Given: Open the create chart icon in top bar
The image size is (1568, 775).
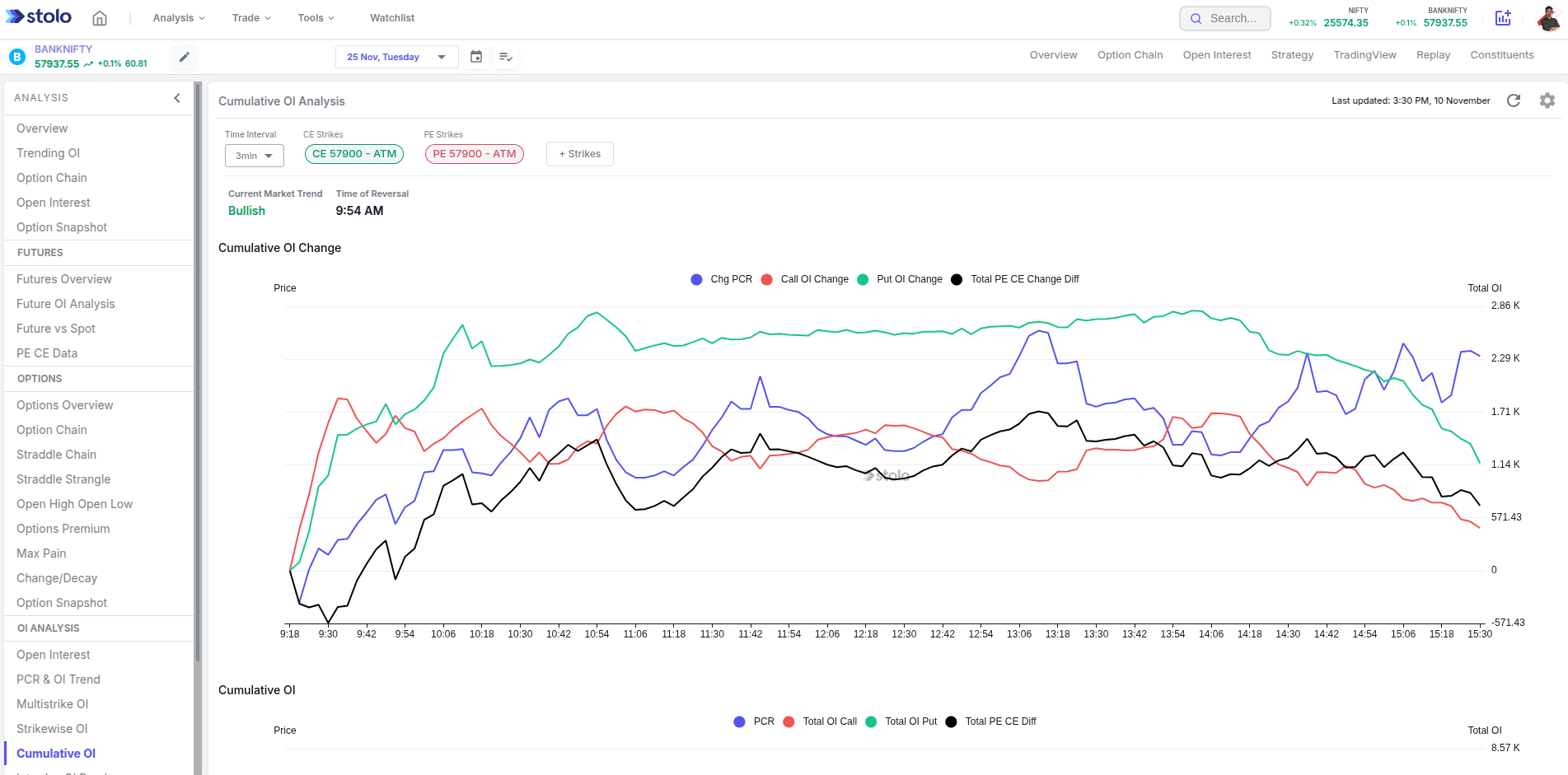Looking at the screenshot, I should click(1503, 17).
